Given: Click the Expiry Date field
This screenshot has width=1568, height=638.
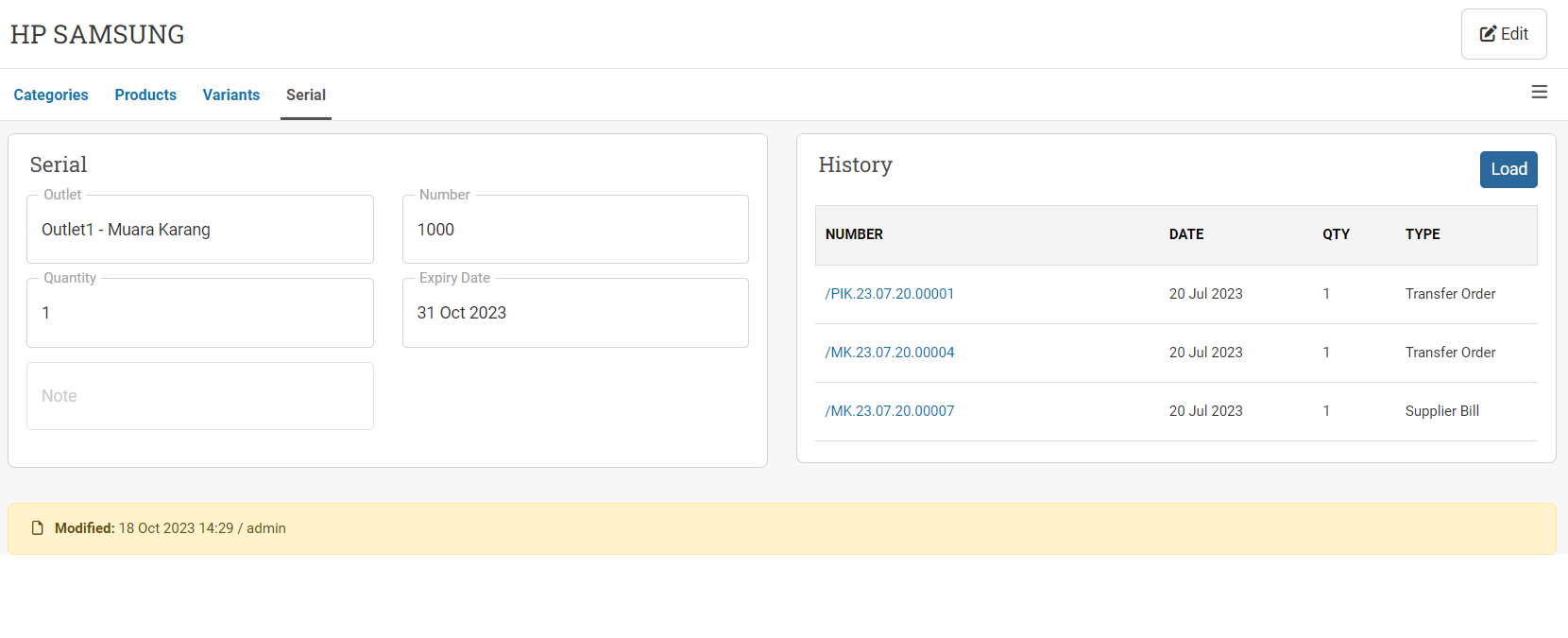Looking at the screenshot, I should (575, 313).
